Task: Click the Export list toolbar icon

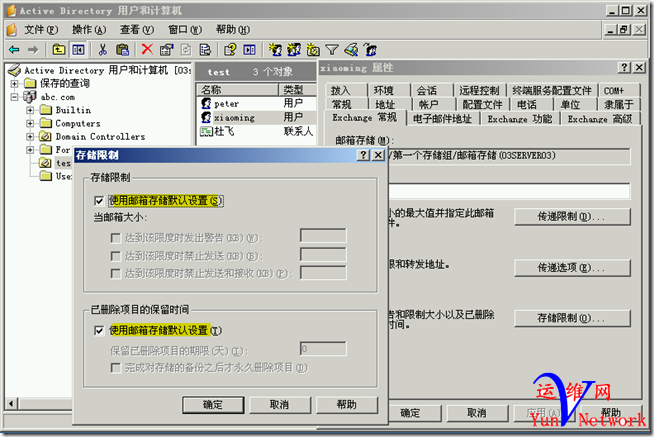Action: (x=205, y=50)
